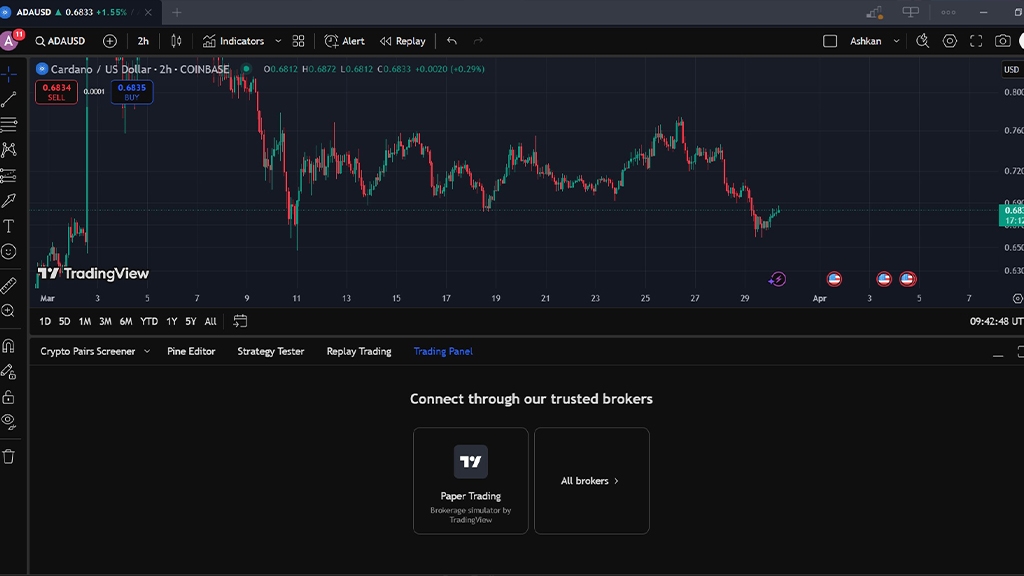Expand the Ashkan layout dropdown arrow
Viewport: 1024px width, 576px height.
point(897,41)
